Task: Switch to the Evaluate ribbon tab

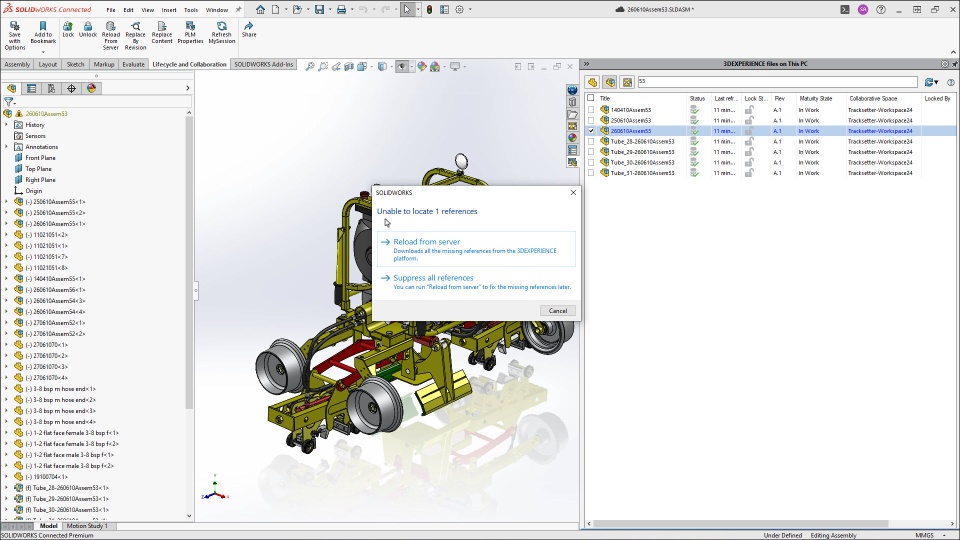Action: (x=133, y=64)
